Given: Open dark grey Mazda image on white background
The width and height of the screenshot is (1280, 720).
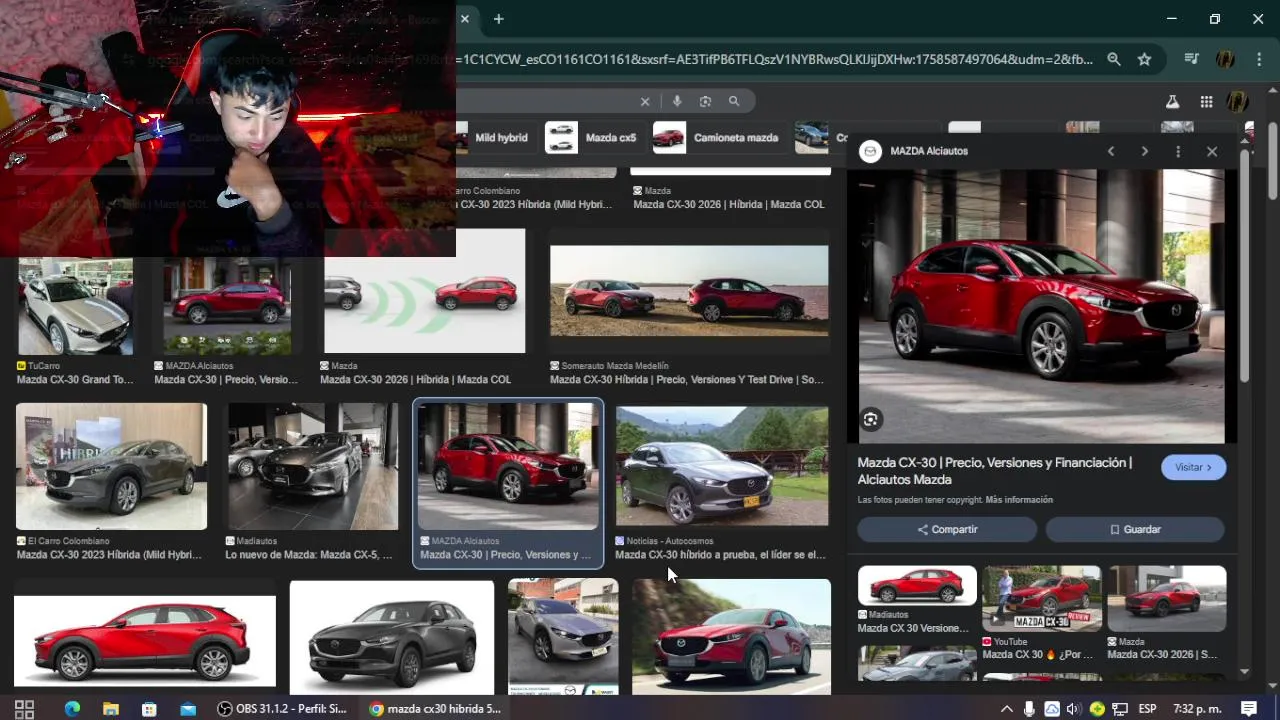Looking at the screenshot, I should [392, 637].
